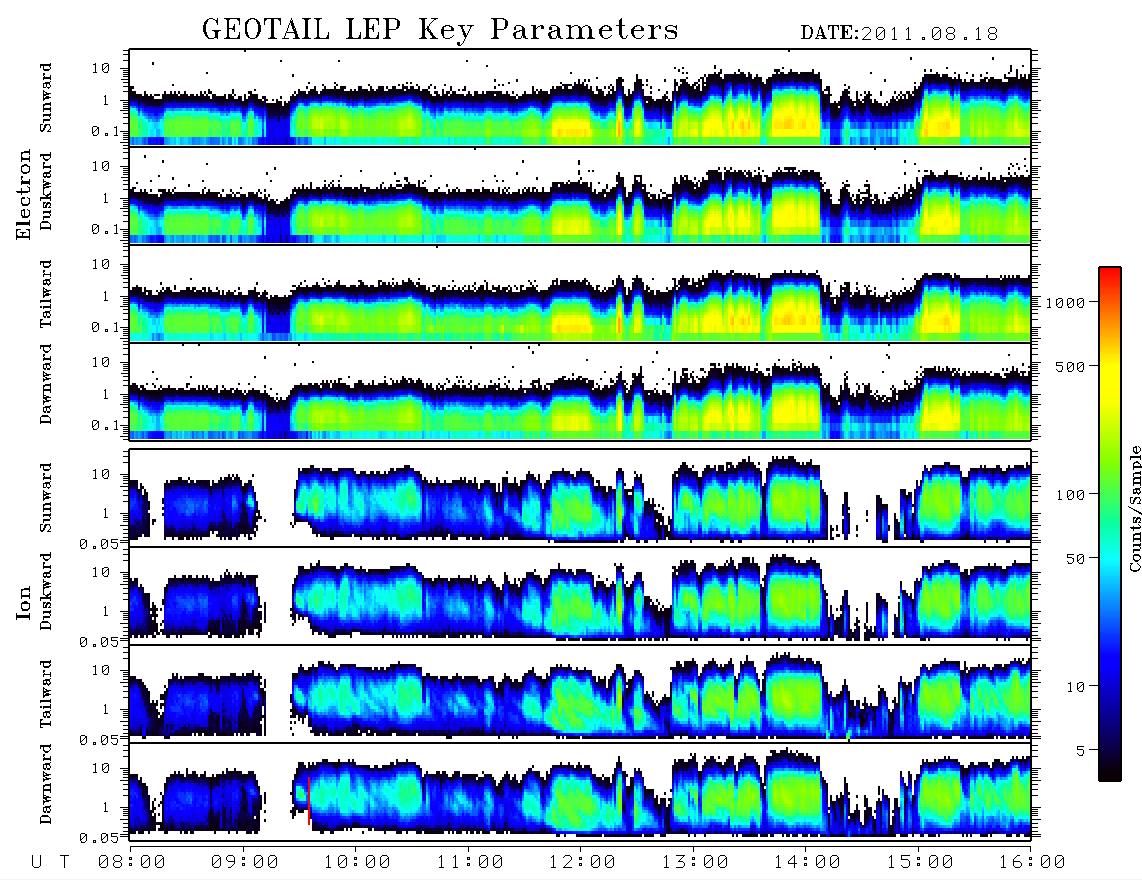Click the red vertical marker in Ion Dawnward
This screenshot has height=880, width=1142.
point(310,800)
